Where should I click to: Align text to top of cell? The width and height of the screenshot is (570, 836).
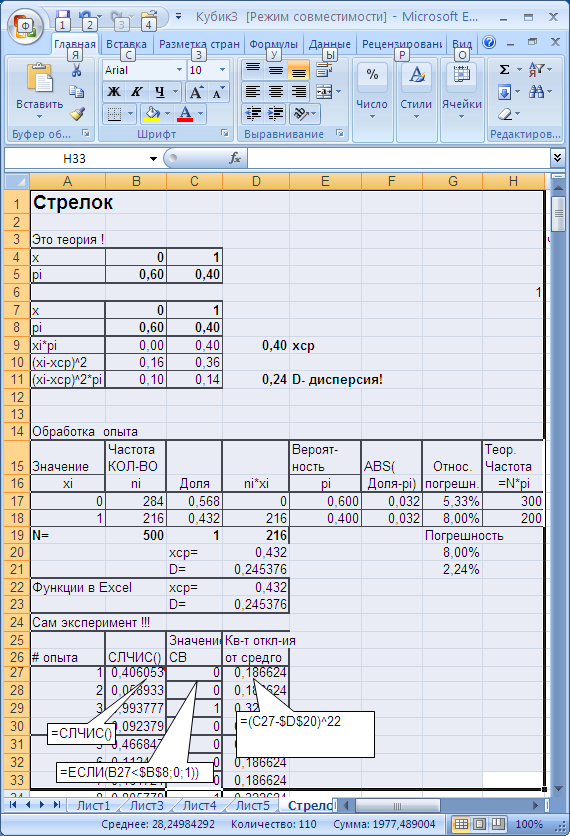253,70
